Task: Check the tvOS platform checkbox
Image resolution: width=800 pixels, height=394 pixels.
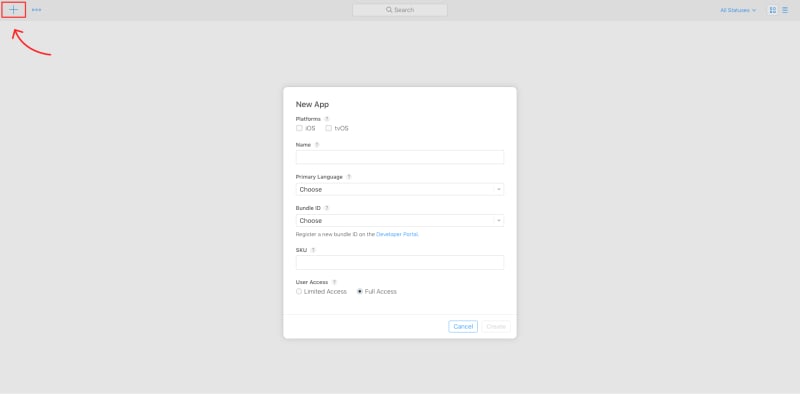Action: (x=329, y=128)
